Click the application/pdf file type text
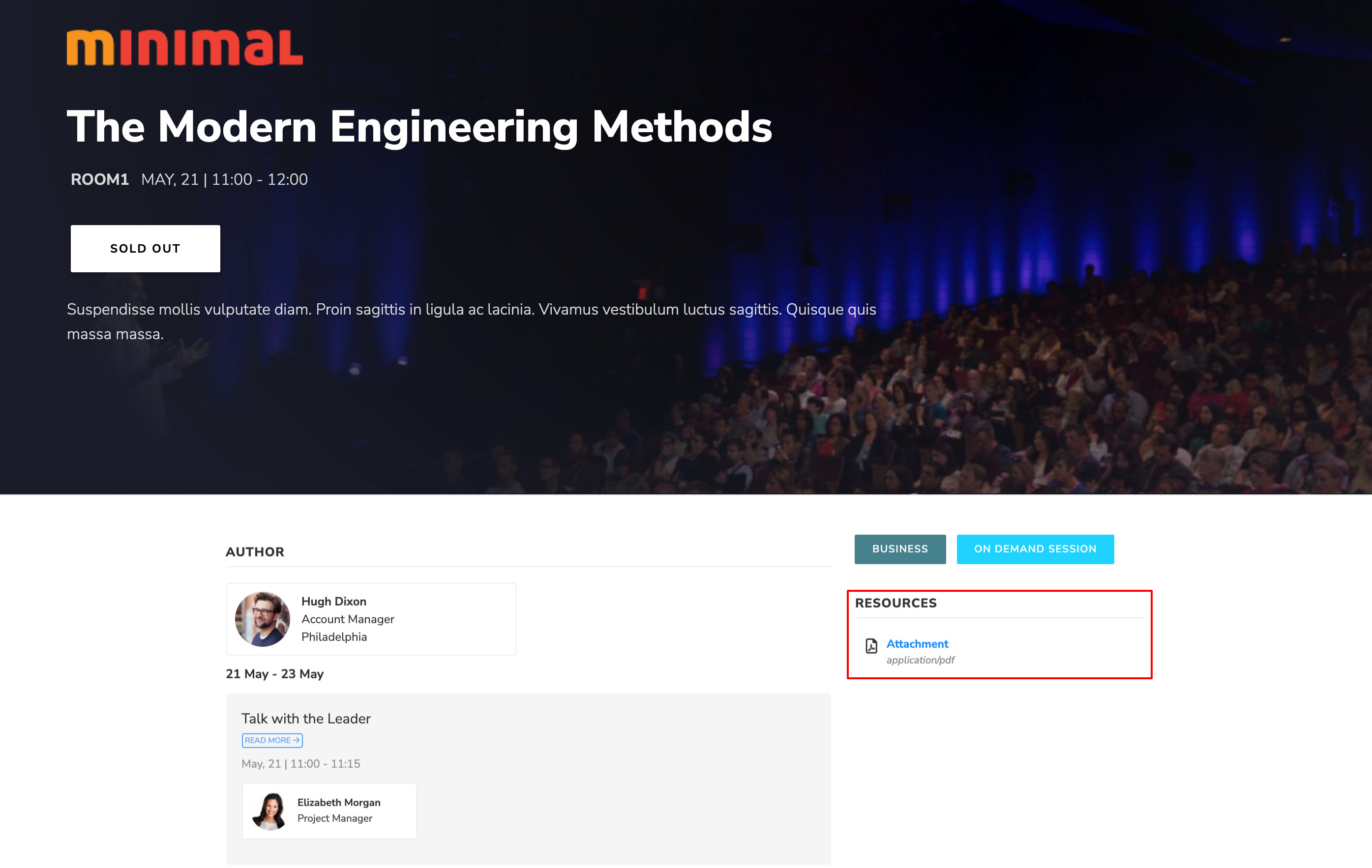 tap(920, 660)
